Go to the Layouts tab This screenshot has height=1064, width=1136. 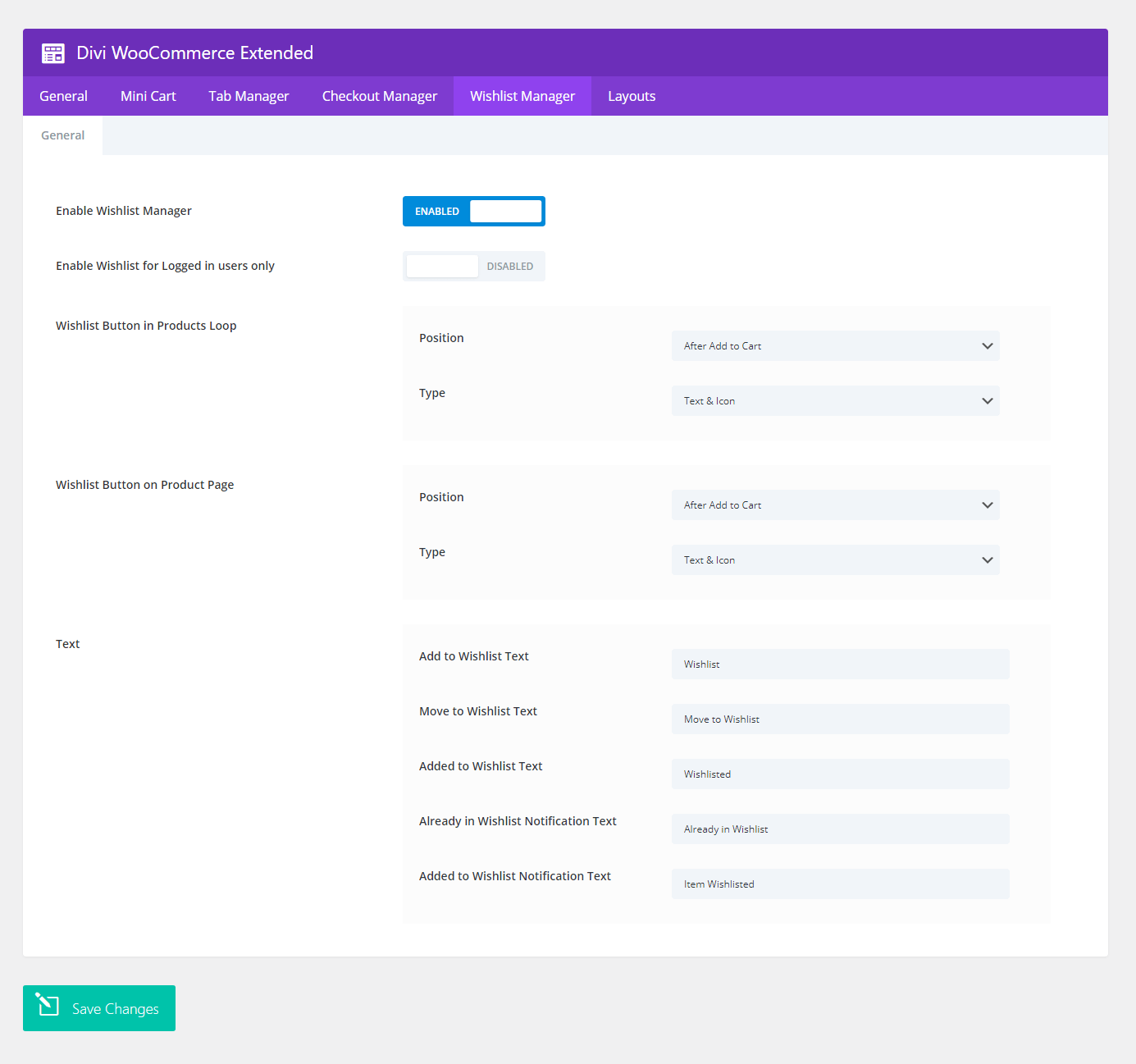(x=632, y=96)
